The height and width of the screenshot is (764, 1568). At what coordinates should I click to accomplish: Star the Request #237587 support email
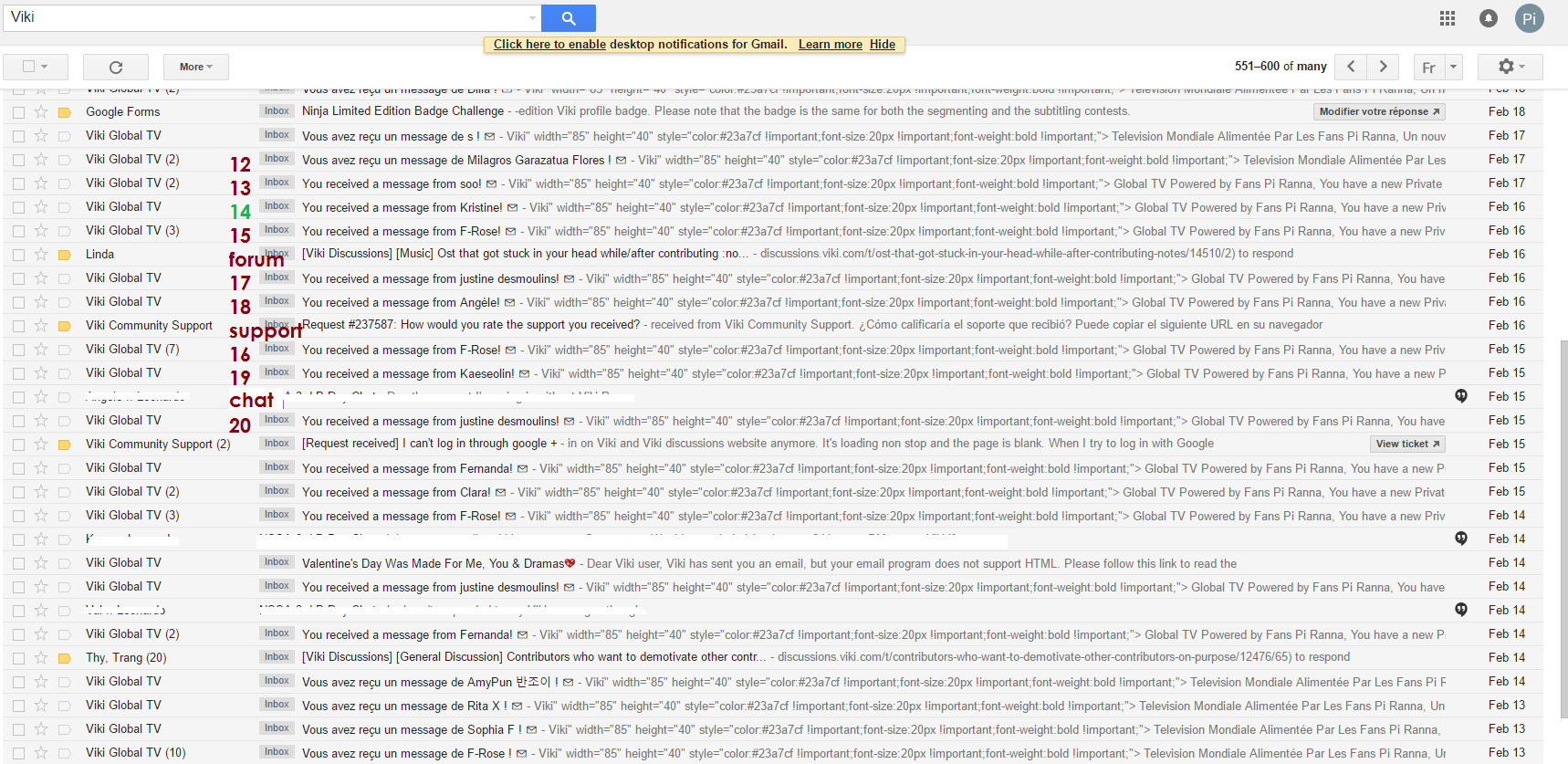coord(41,325)
